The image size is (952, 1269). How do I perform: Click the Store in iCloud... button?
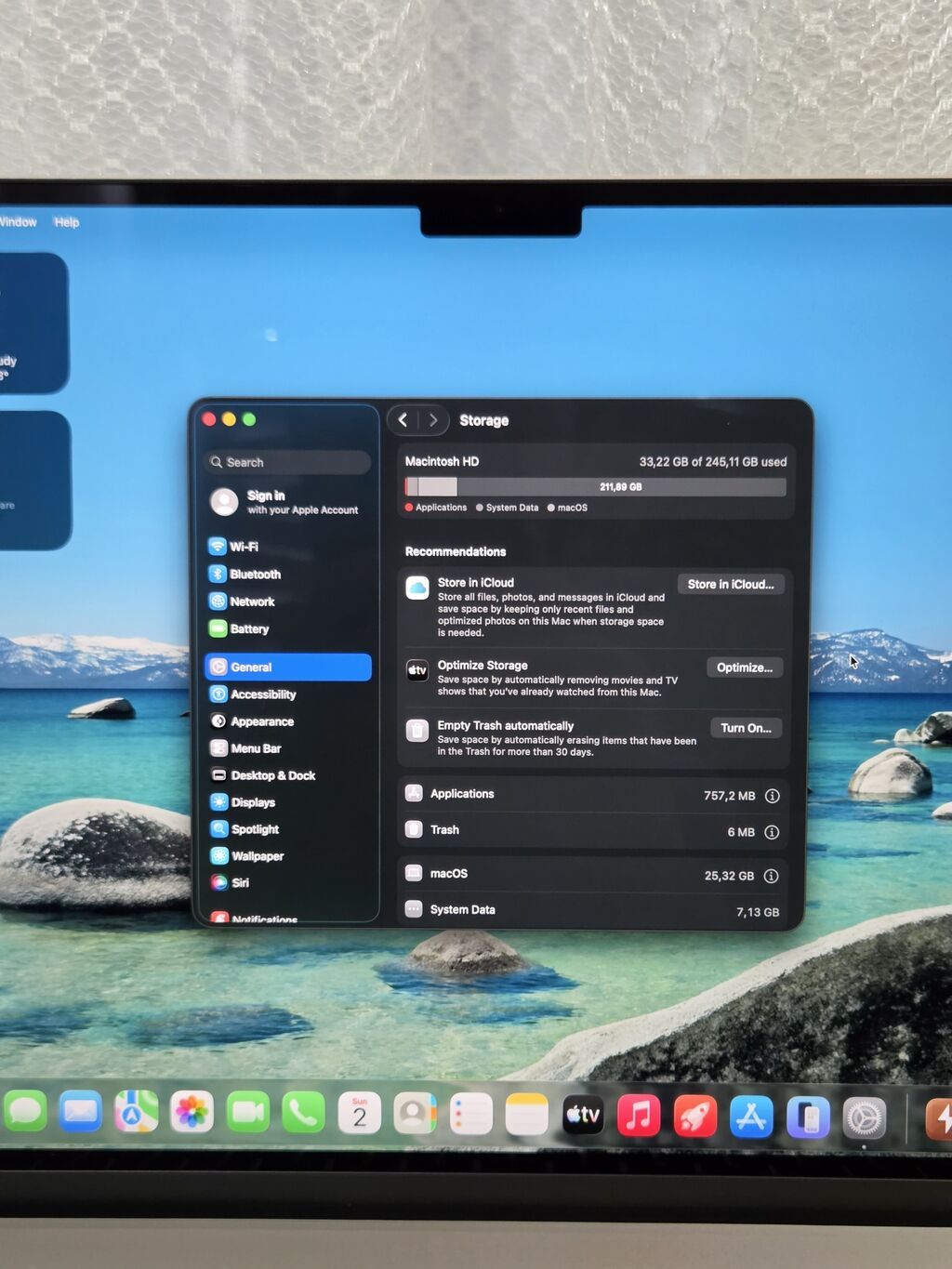[x=731, y=584]
